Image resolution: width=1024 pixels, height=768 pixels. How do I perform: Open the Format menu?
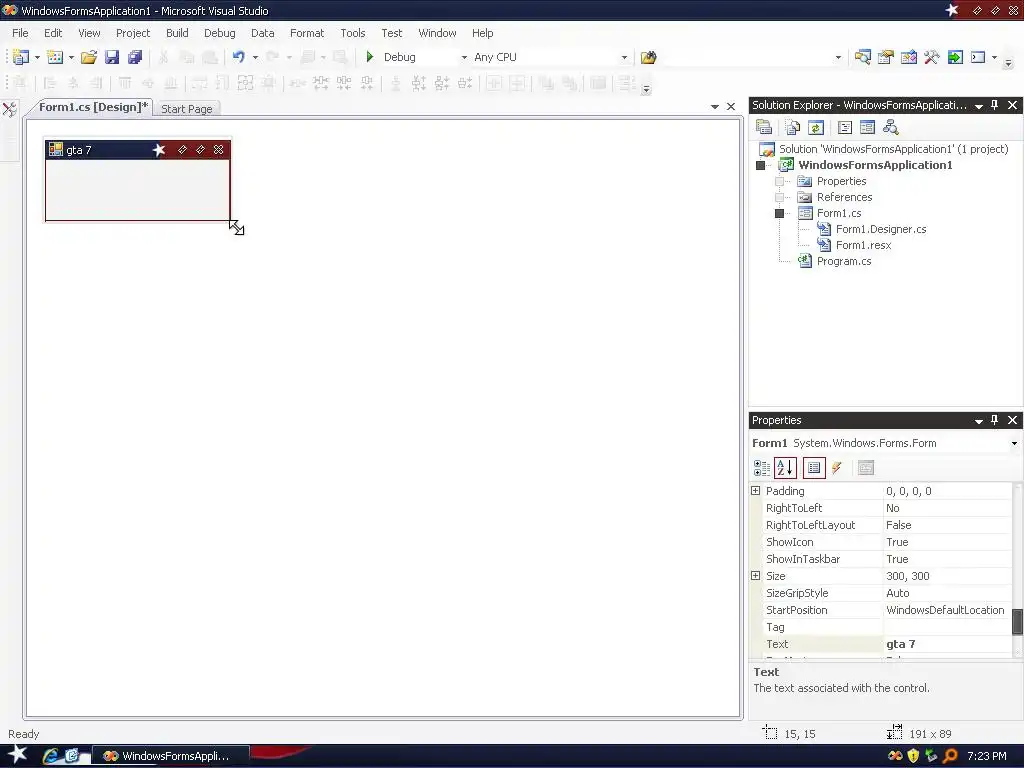pyautogui.click(x=307, y=33)
